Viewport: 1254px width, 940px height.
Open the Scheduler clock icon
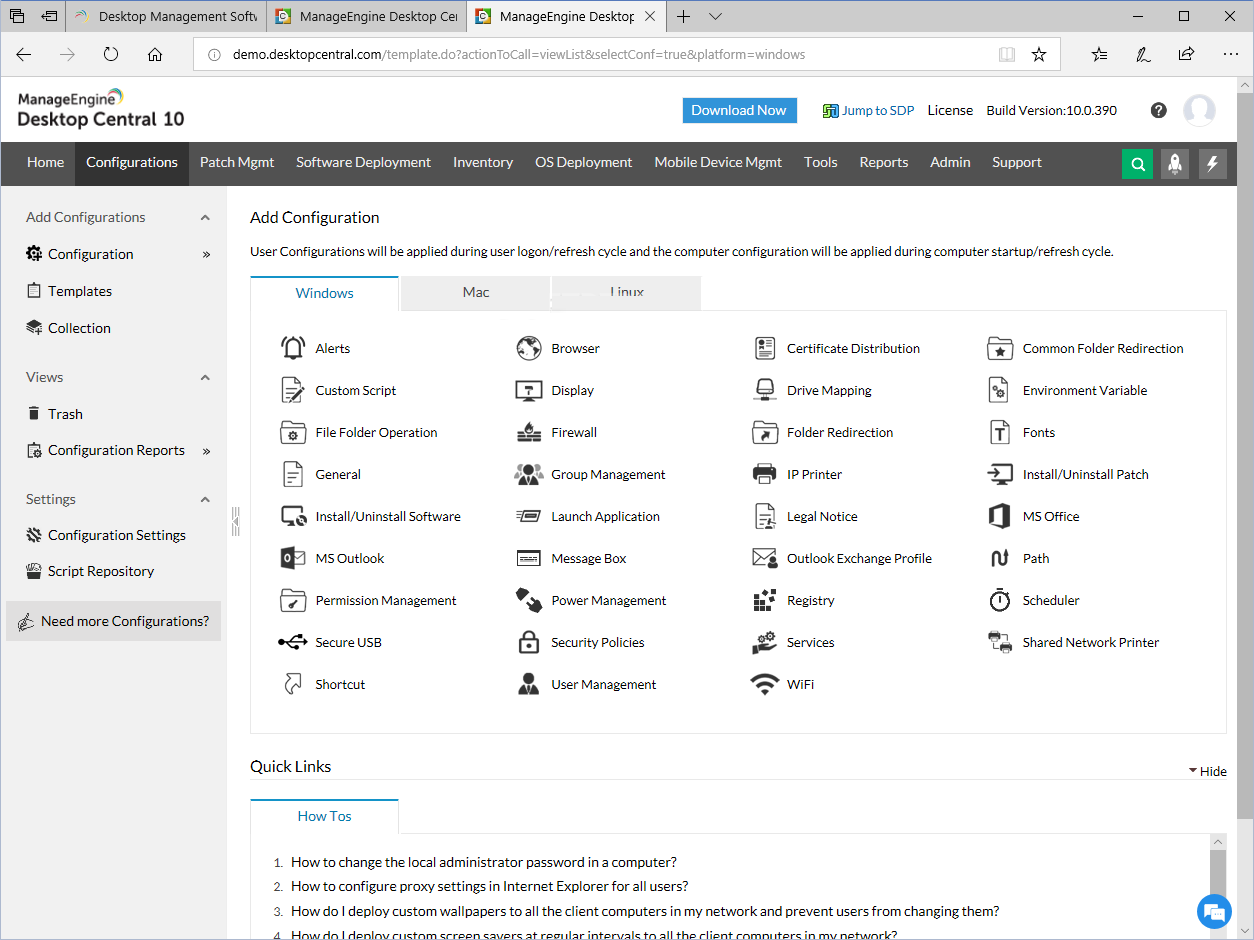(x=1000, y=601)
